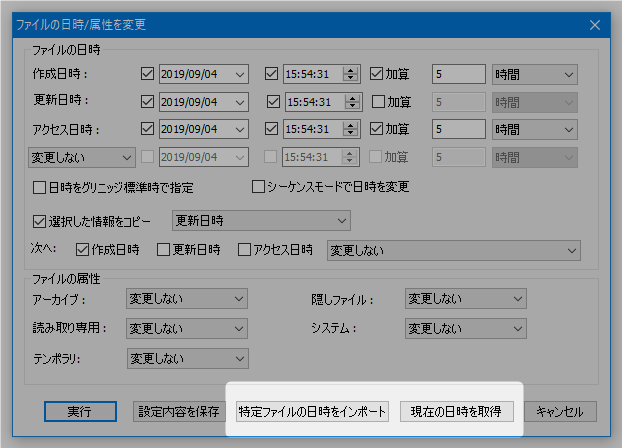Click the 実行 button
Screen dimensions: 622x448
[80, 411]
